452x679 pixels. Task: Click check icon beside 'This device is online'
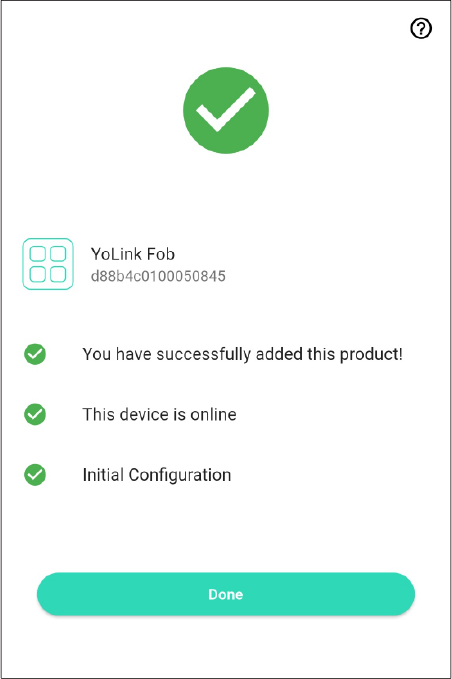click(x=35, y=414)
